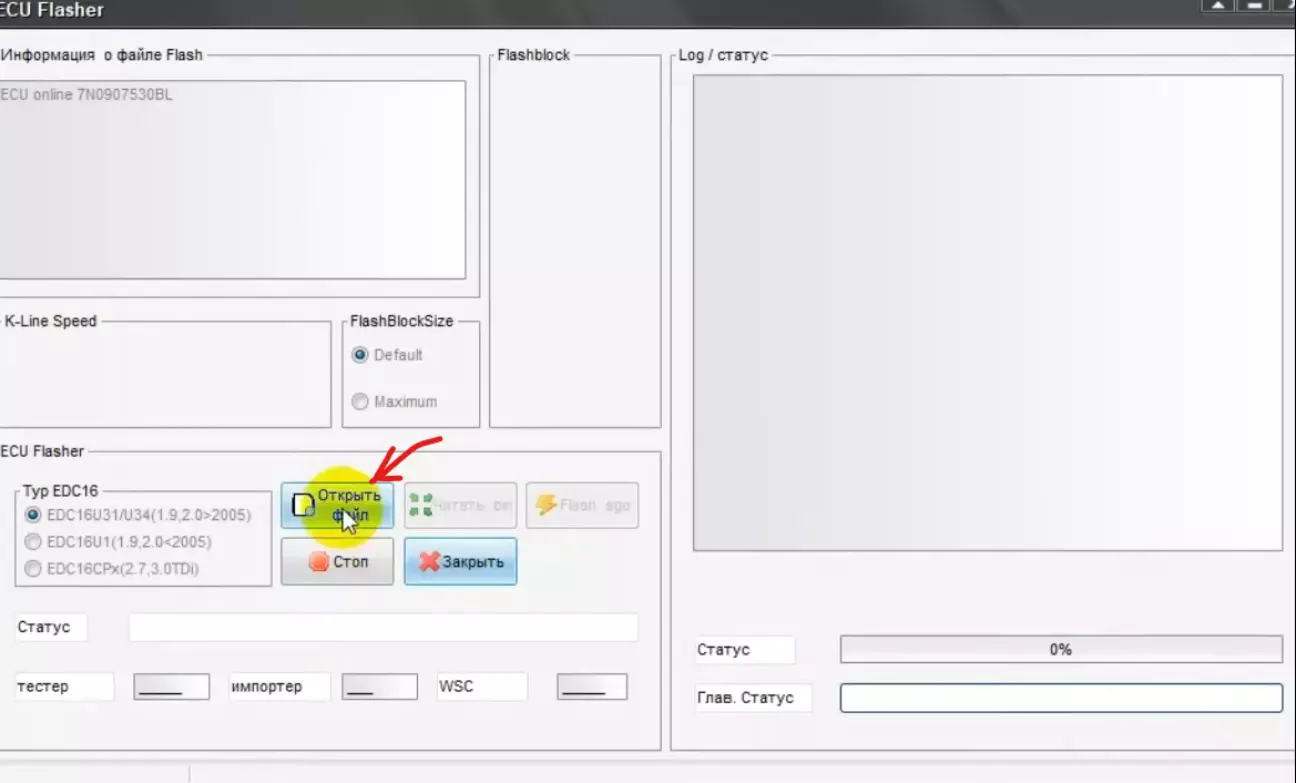The height and width of the screenshot is (783, 1296).
Task: Click the Глав. Статус text field
Action: 1060,698
